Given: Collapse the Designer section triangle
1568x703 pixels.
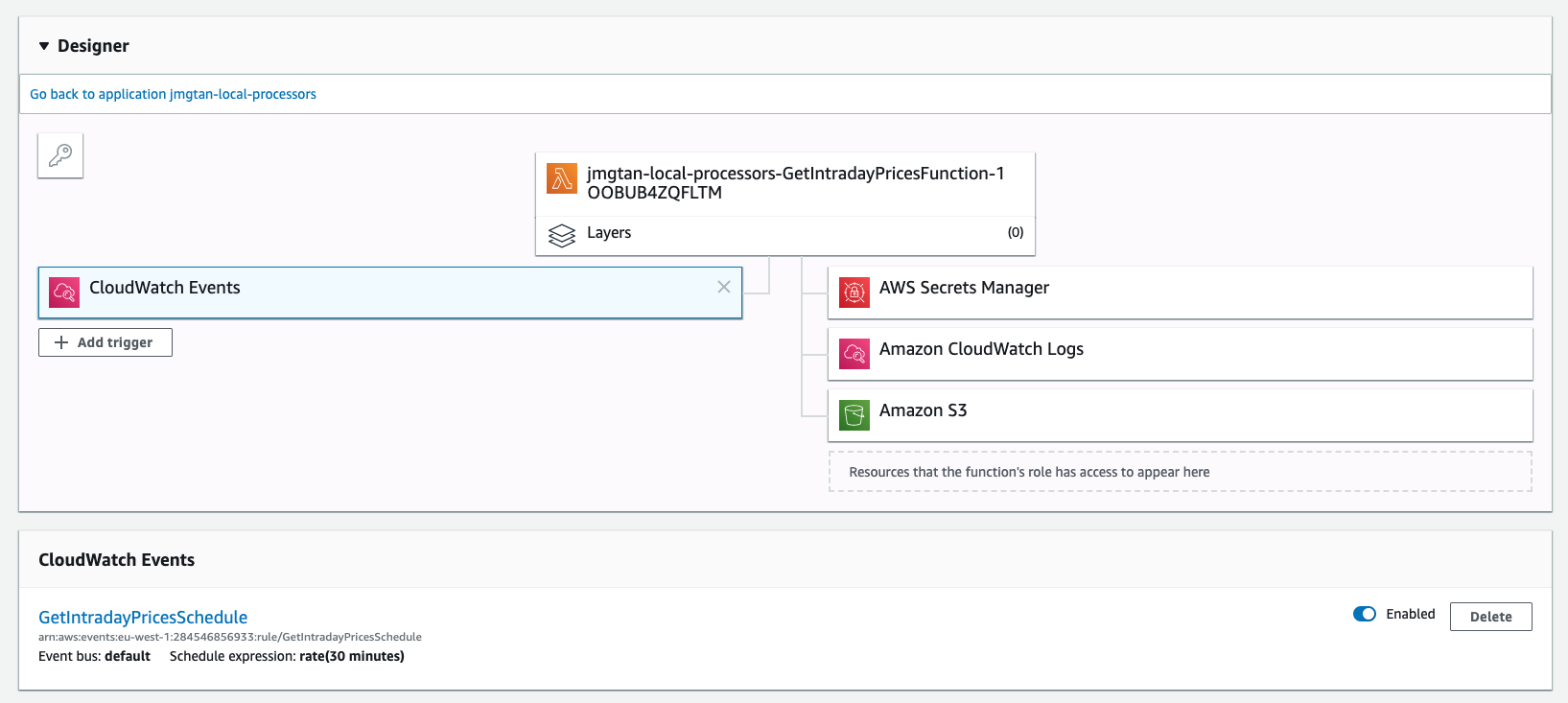Looking at the screenshot, I should (x=44, y=46).
